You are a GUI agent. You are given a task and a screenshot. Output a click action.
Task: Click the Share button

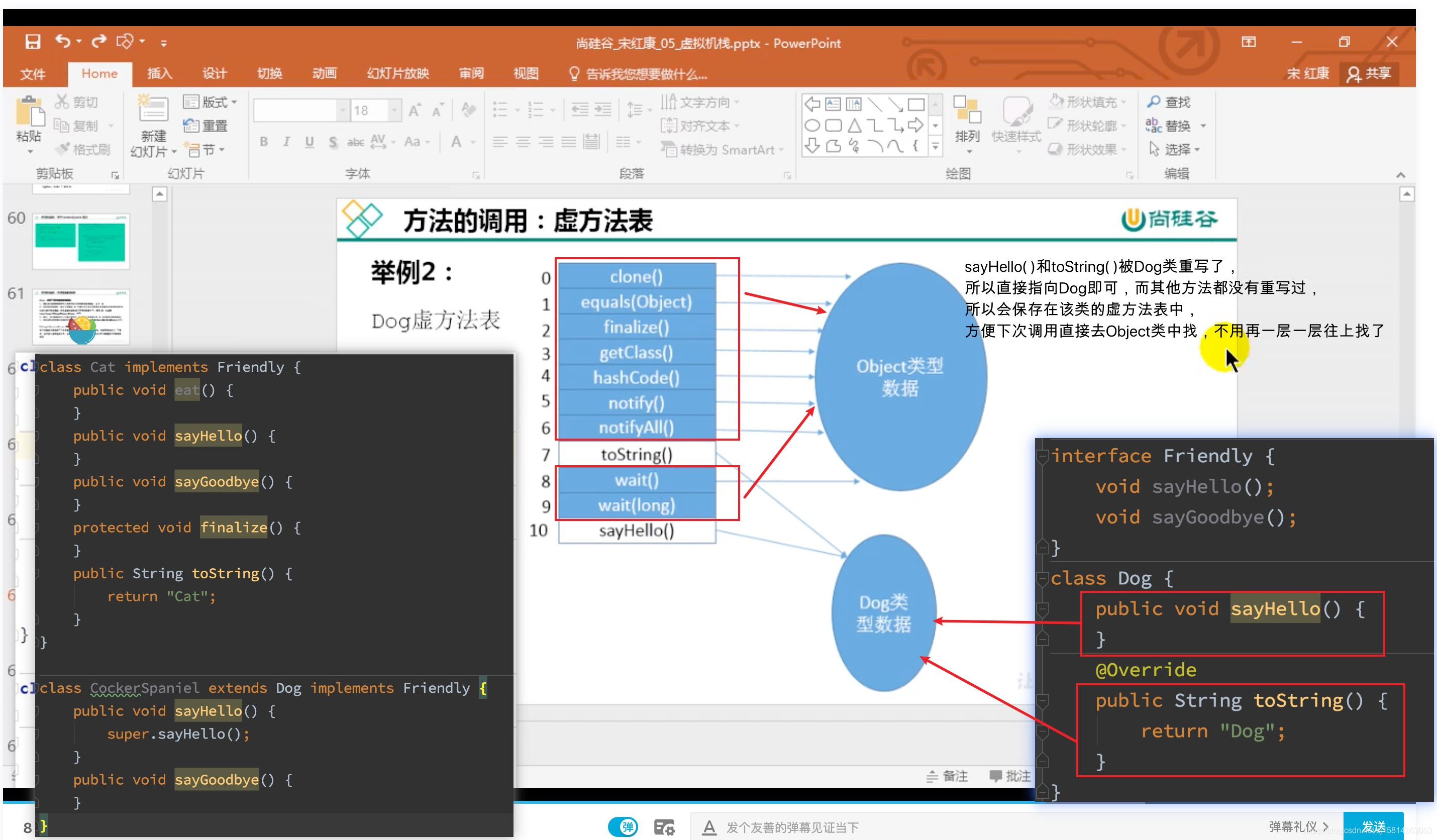tap(1370, 73)
